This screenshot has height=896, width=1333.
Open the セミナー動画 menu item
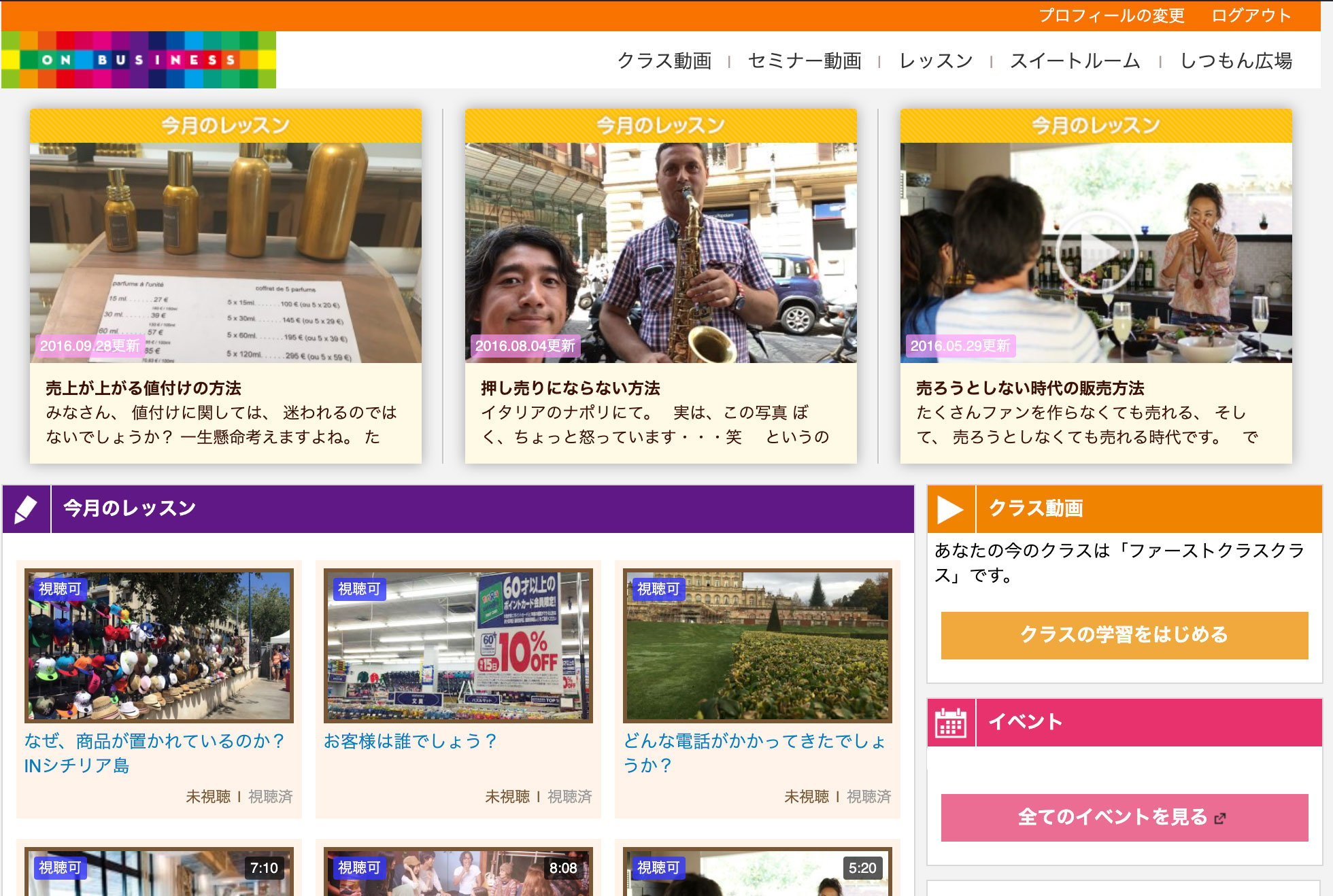[805, 61]
